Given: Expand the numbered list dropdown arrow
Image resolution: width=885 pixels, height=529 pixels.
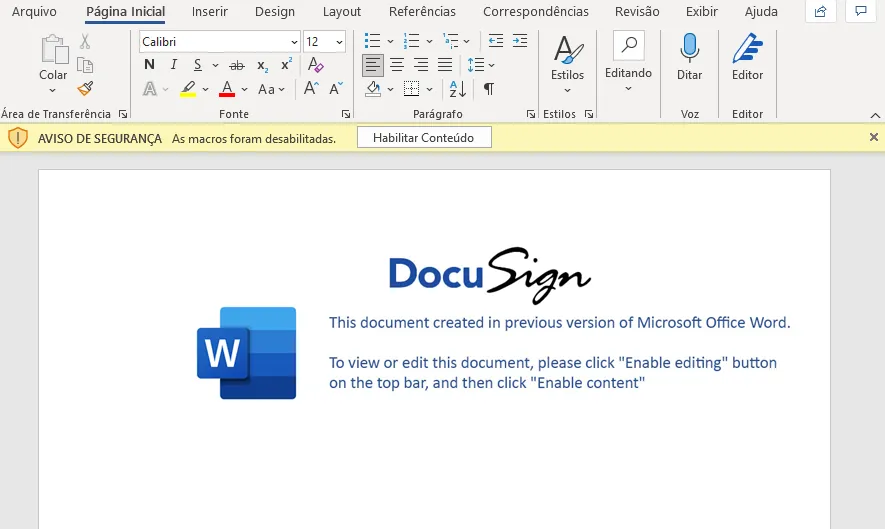Looking at the screenshot, I should (429, 41).
